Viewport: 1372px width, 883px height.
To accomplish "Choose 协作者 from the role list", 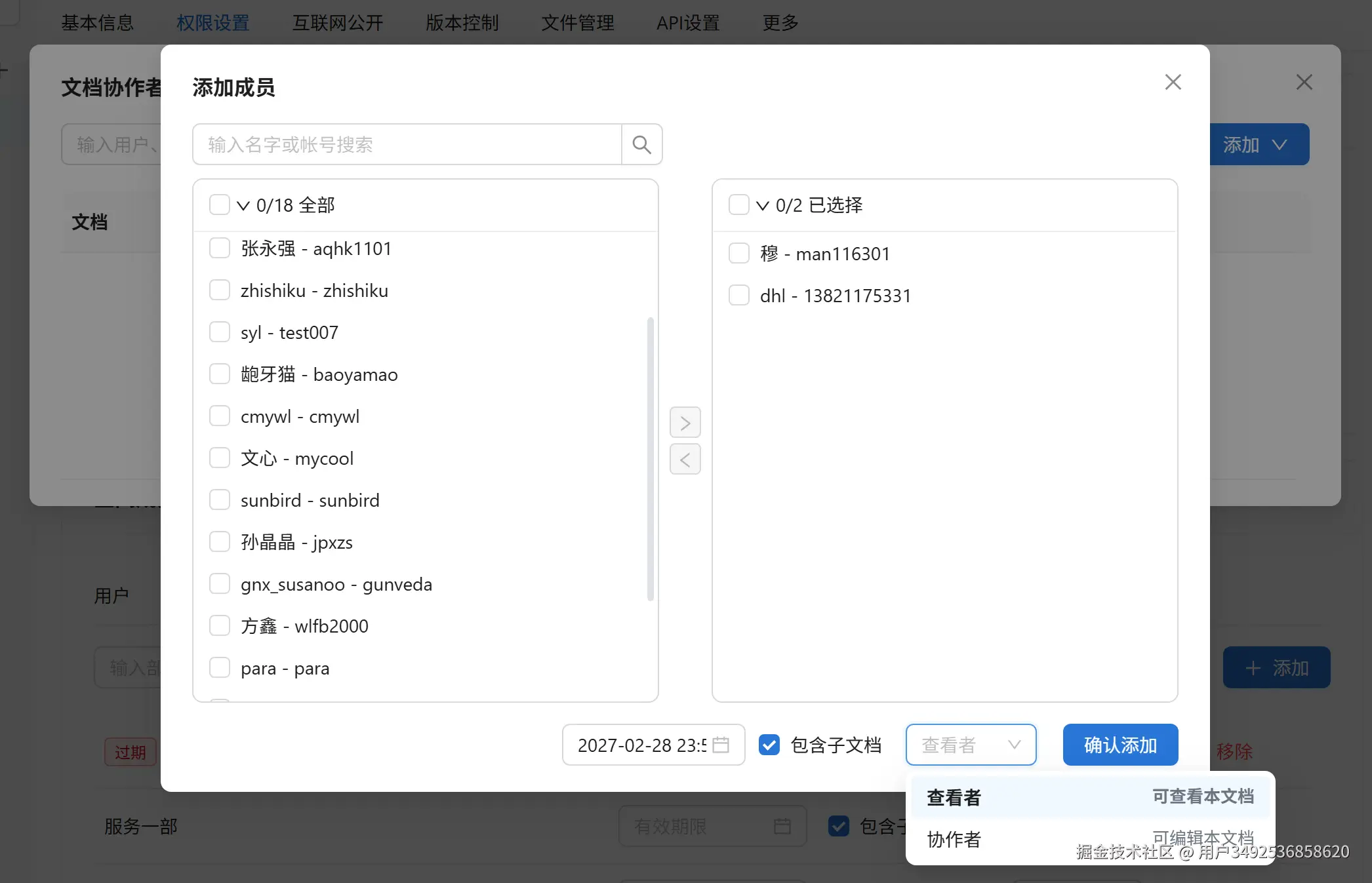I will (954, 839).
